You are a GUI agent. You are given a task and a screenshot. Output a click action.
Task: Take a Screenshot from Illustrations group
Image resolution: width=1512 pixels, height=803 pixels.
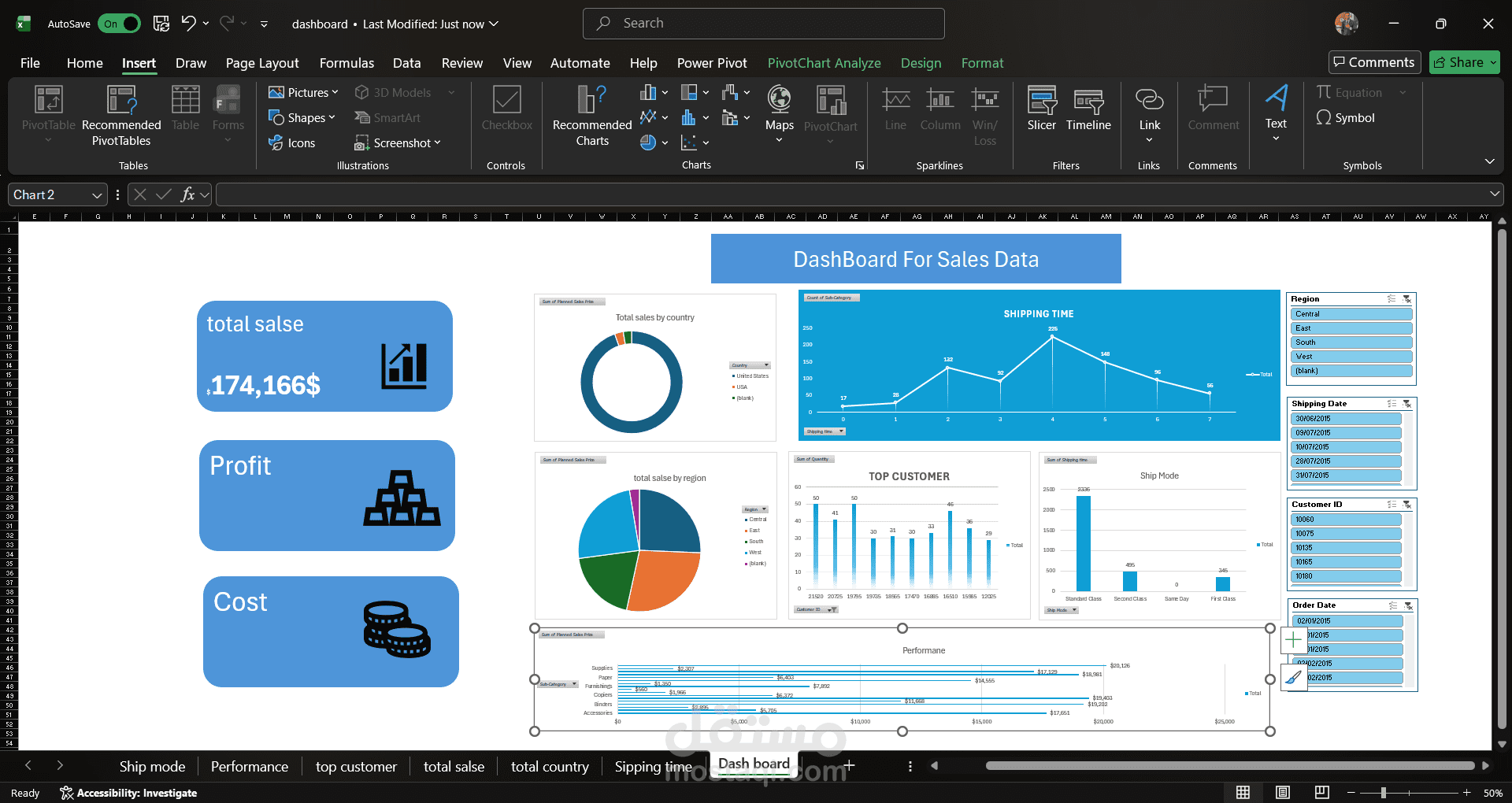pos(398,142)
